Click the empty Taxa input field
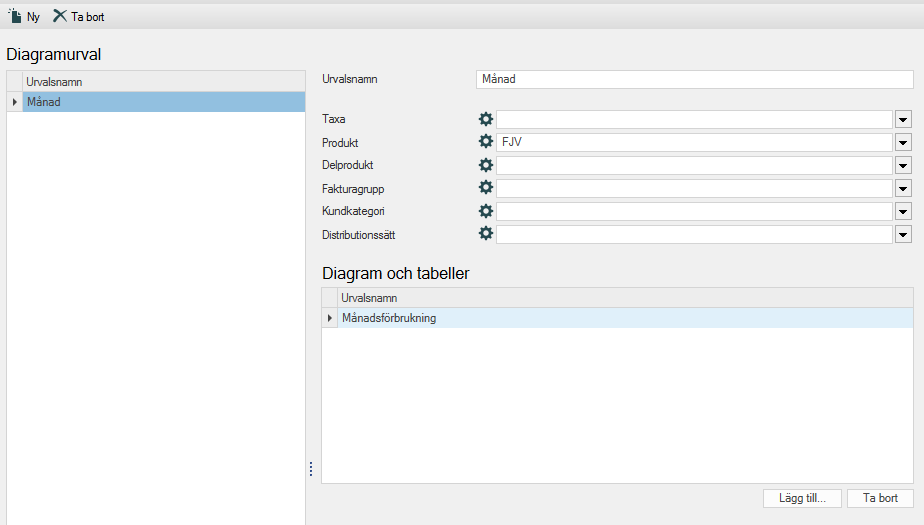 click(x=694, y=120)
